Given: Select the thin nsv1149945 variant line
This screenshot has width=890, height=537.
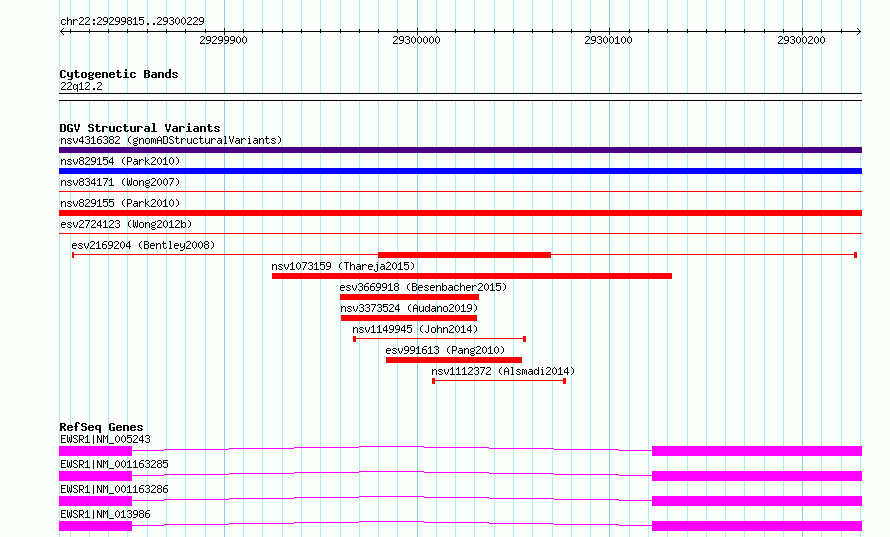Looking at the screenshot, I should tap(439, 339).
